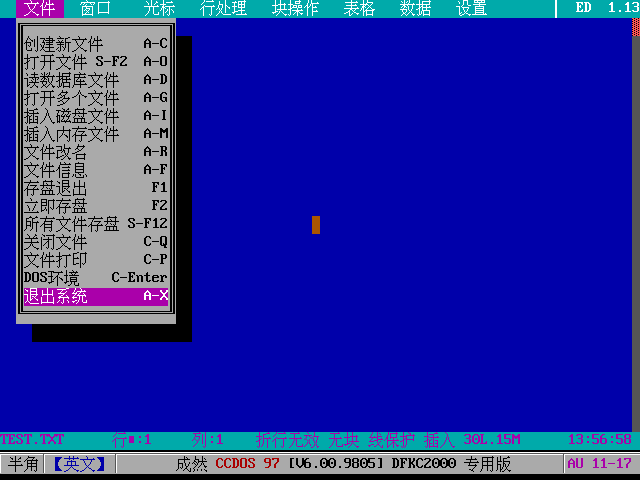Choose highlighted 退出系统 menu entry
This screenshot has width=640, height=480.
pyautogui.click(x=96, y=296)
